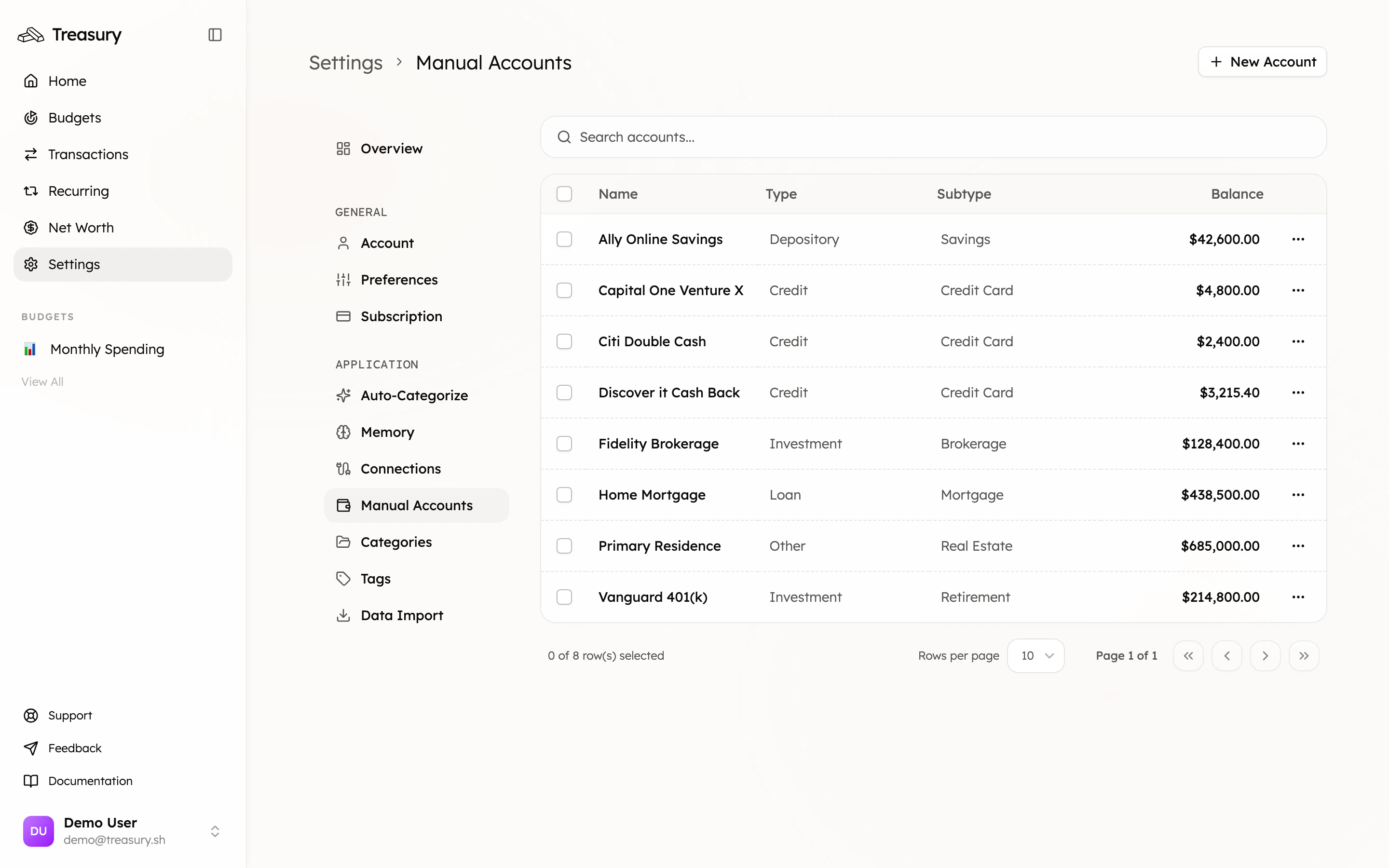
Task: Click the Feedback paper-plane icon
Action: click(31, 748)
